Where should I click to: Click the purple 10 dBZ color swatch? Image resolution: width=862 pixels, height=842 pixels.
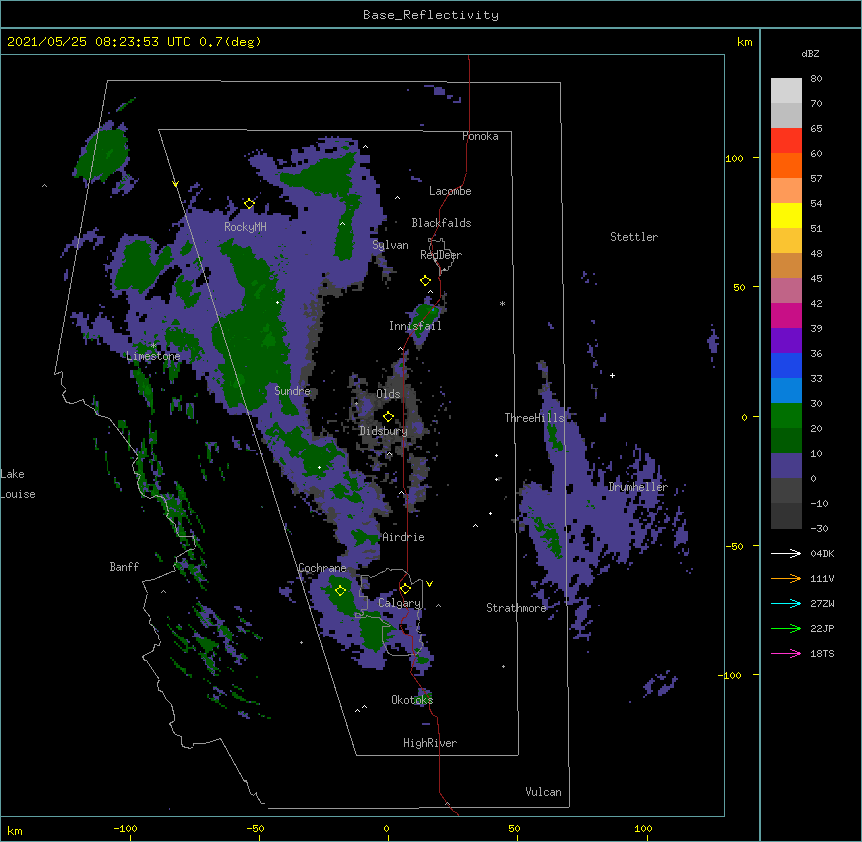[786, 466]
